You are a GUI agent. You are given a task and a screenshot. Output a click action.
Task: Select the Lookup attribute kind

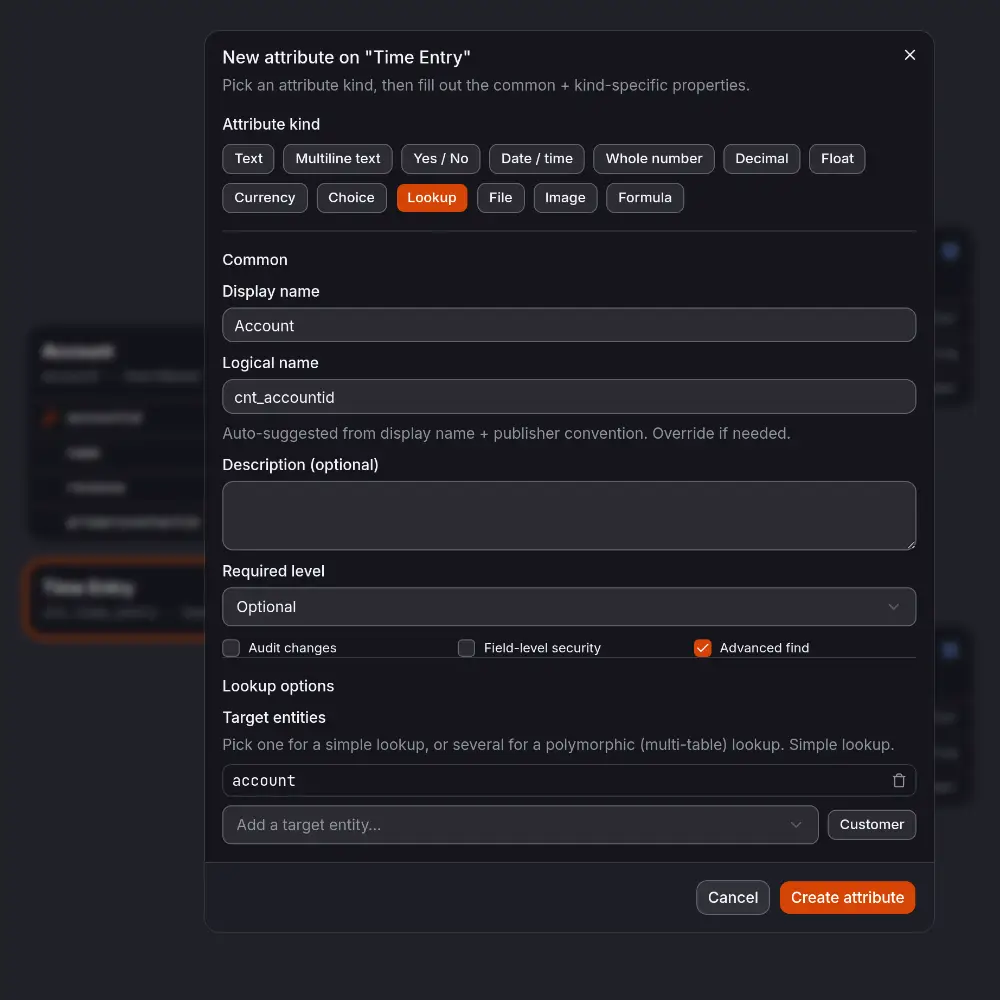tap(432, 198)
